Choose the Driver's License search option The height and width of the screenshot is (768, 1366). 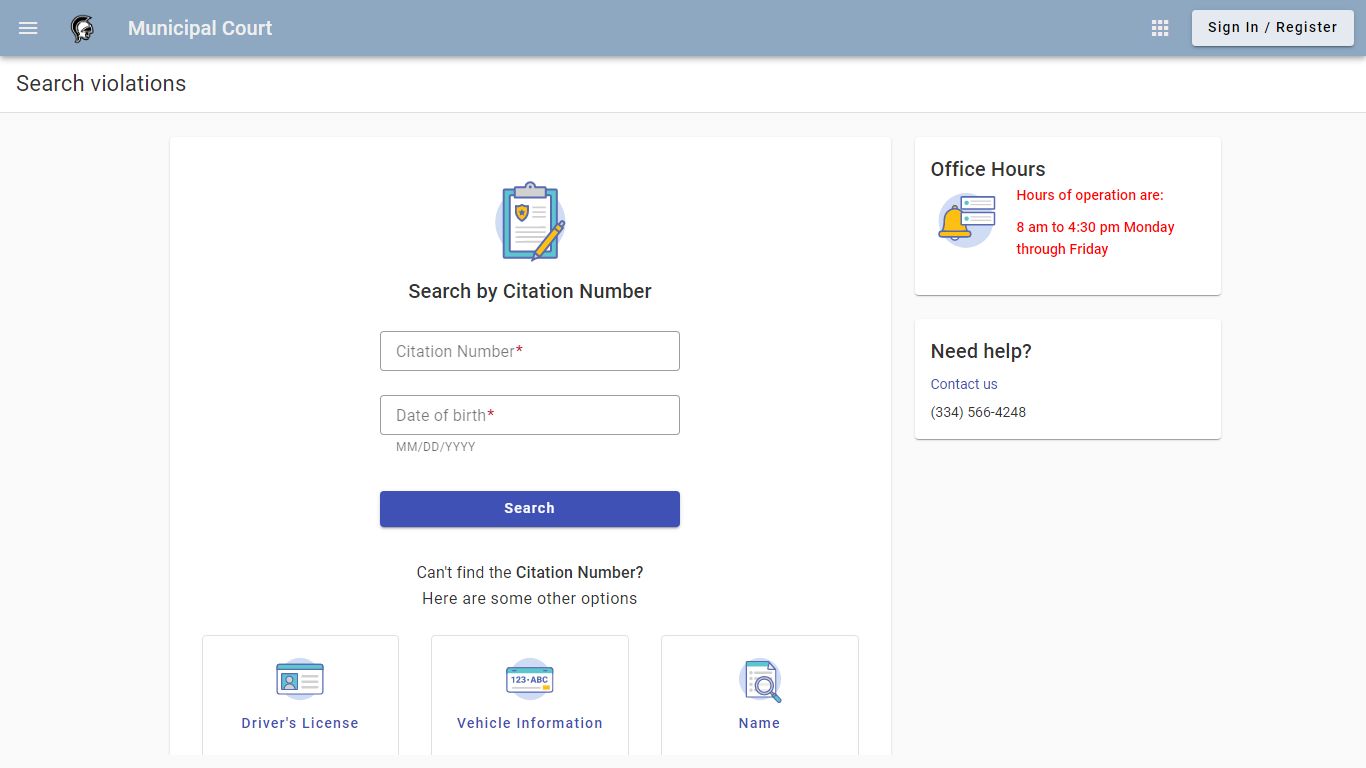pyautogui.click(x=300, y=696)
